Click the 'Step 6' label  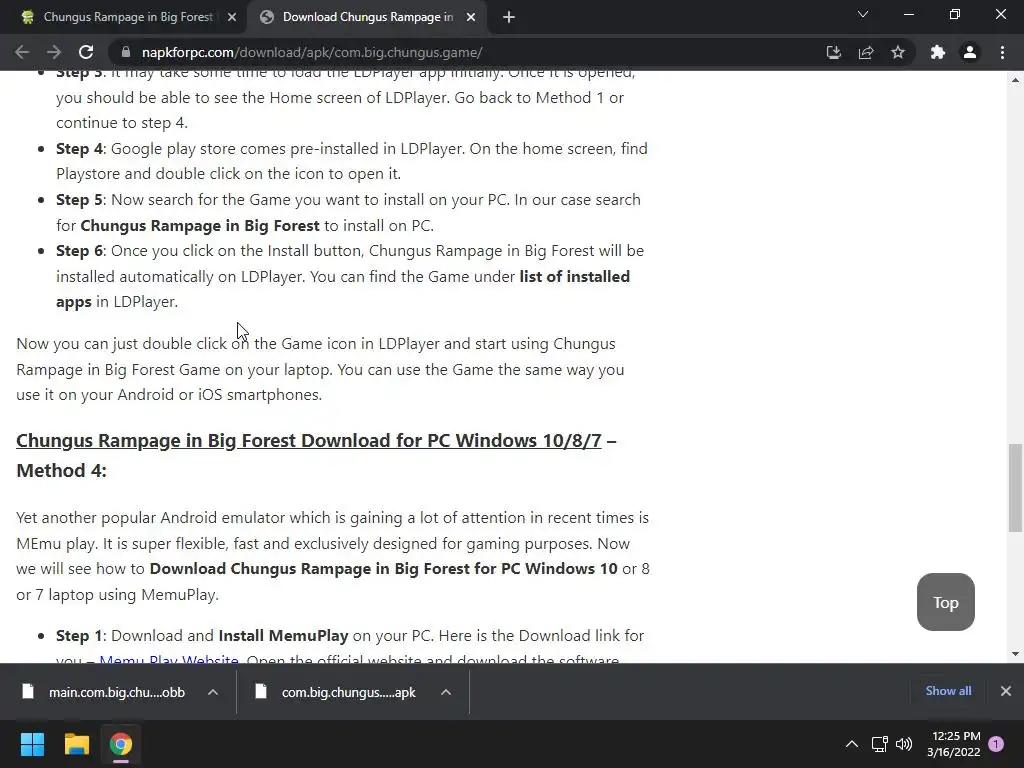pyautogui.click(x=79, y=251)
